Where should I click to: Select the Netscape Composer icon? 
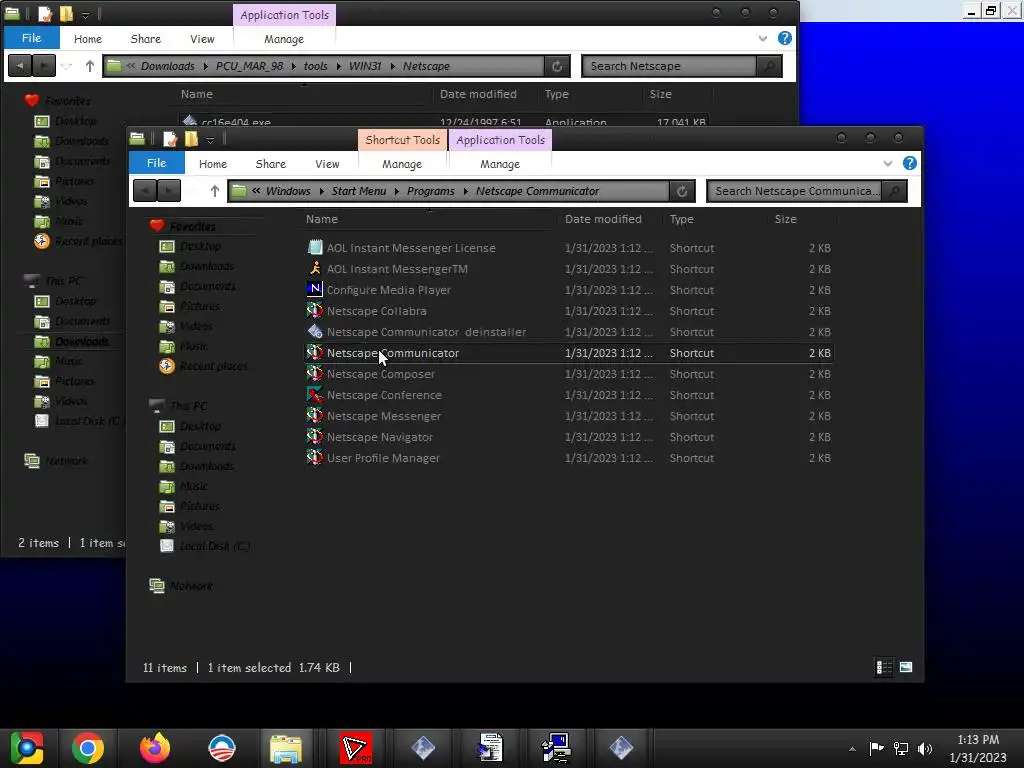315,374
